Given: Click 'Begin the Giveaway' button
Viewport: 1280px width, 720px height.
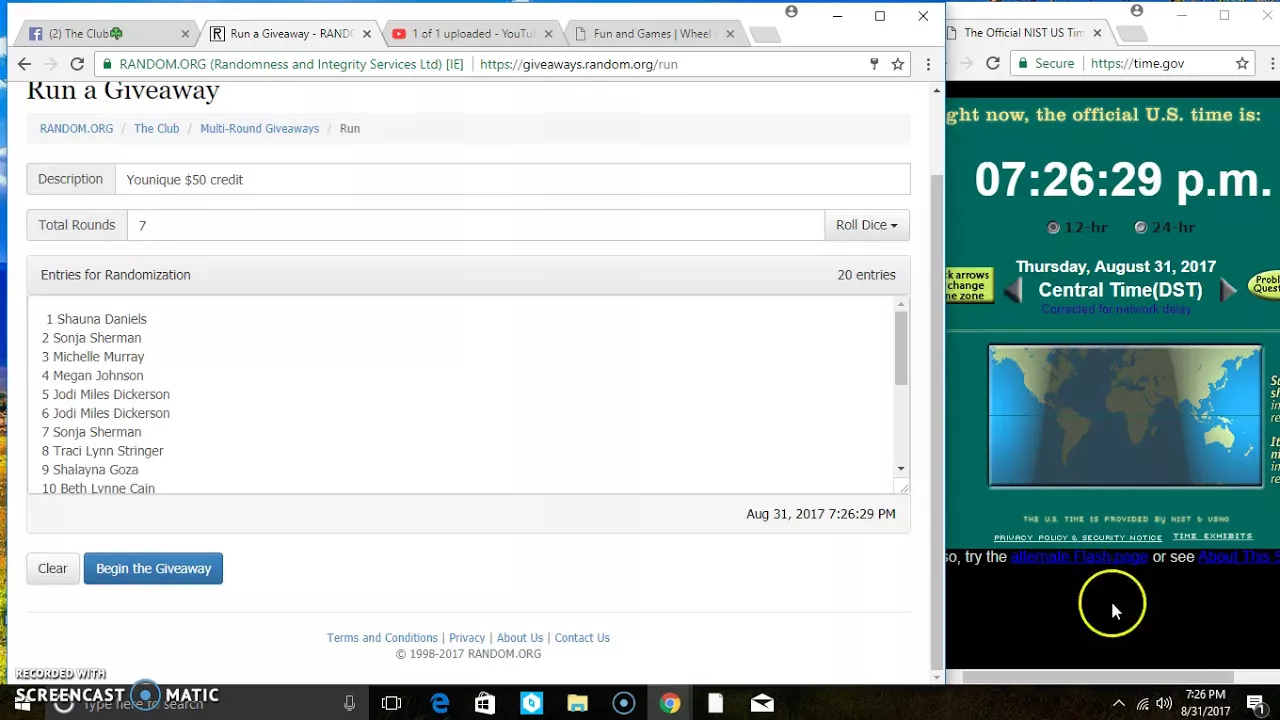Looking at the screenshot, I should (153, 568).
